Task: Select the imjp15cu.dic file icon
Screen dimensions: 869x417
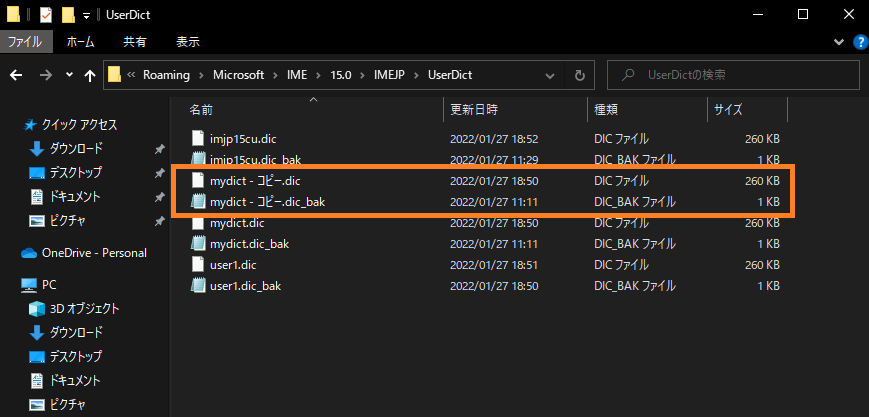Action: click(198, 139)
